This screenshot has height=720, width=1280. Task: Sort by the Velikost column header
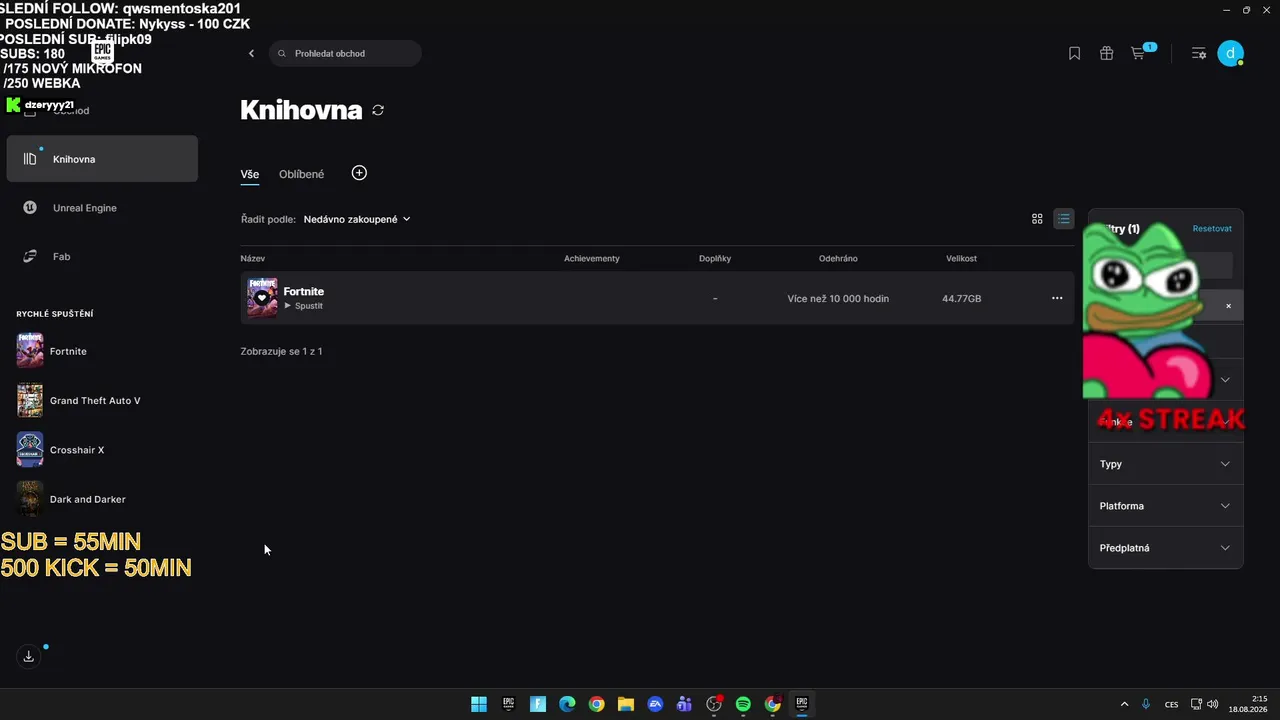(x=962, y=259)
